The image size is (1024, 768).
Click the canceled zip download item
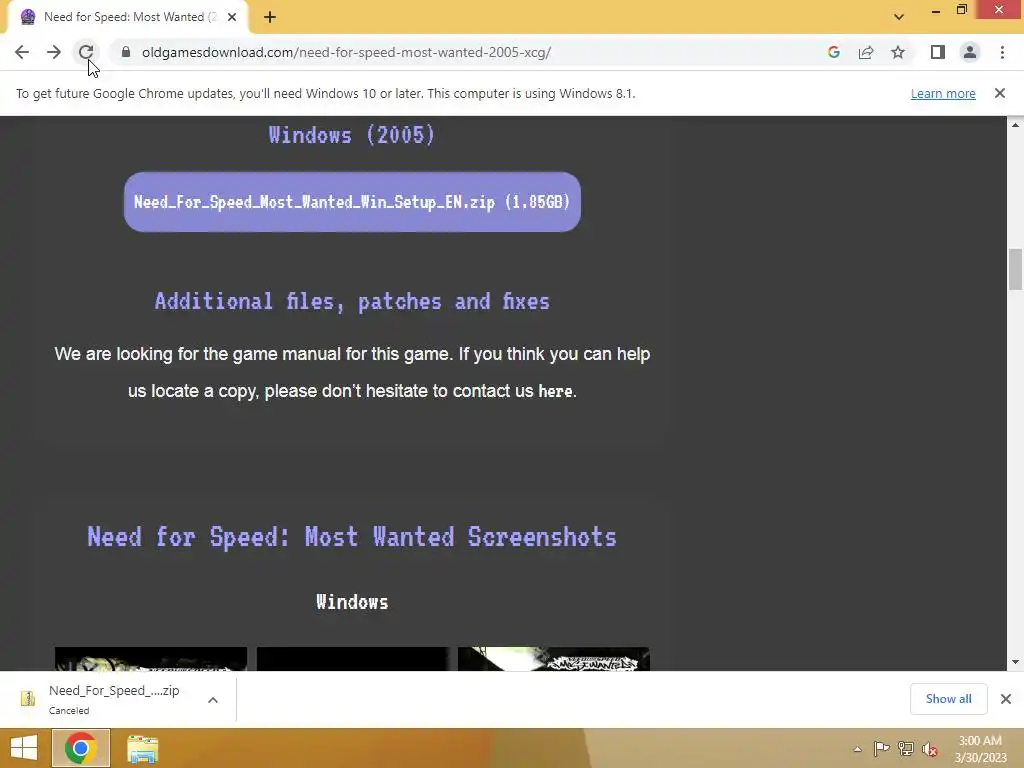[114, 699]
